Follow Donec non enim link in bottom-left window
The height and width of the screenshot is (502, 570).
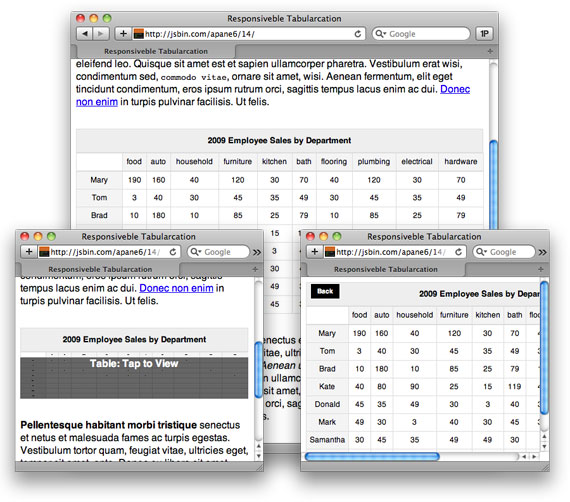(176, 288)
